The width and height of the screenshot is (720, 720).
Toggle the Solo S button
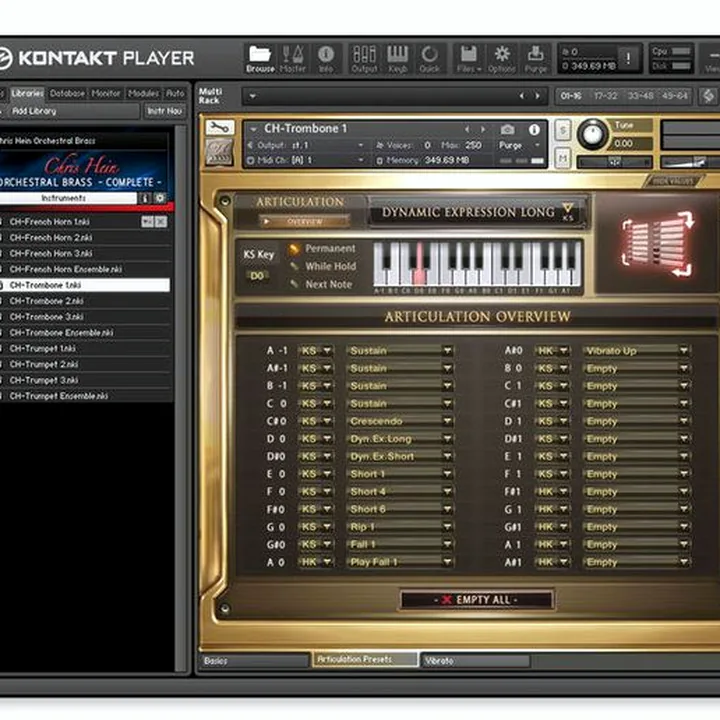pos(562,131)
